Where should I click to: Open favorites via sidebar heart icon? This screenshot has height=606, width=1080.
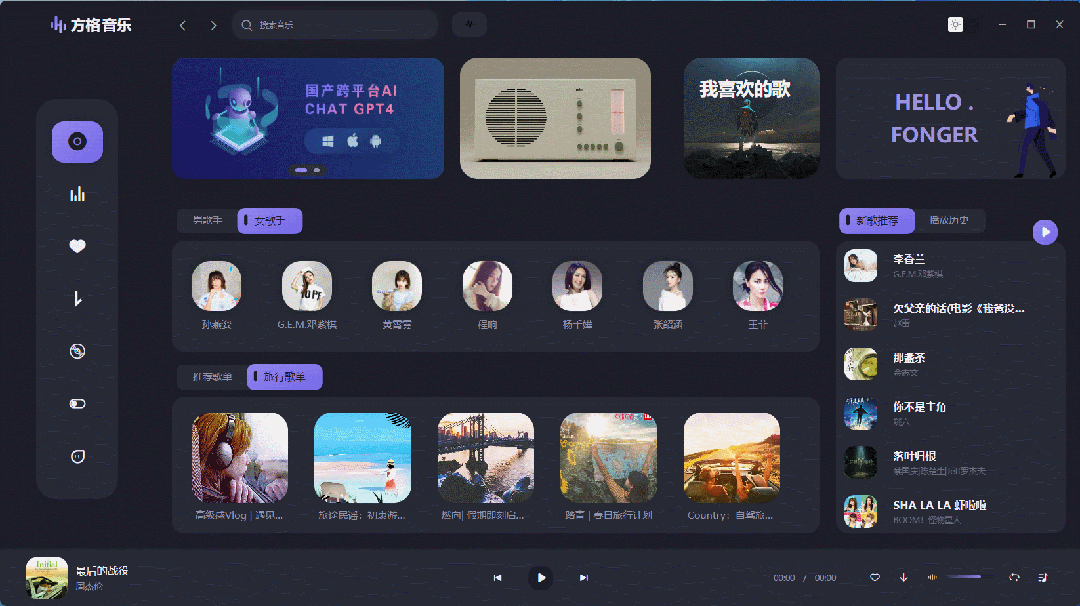[x=77, y=246]
